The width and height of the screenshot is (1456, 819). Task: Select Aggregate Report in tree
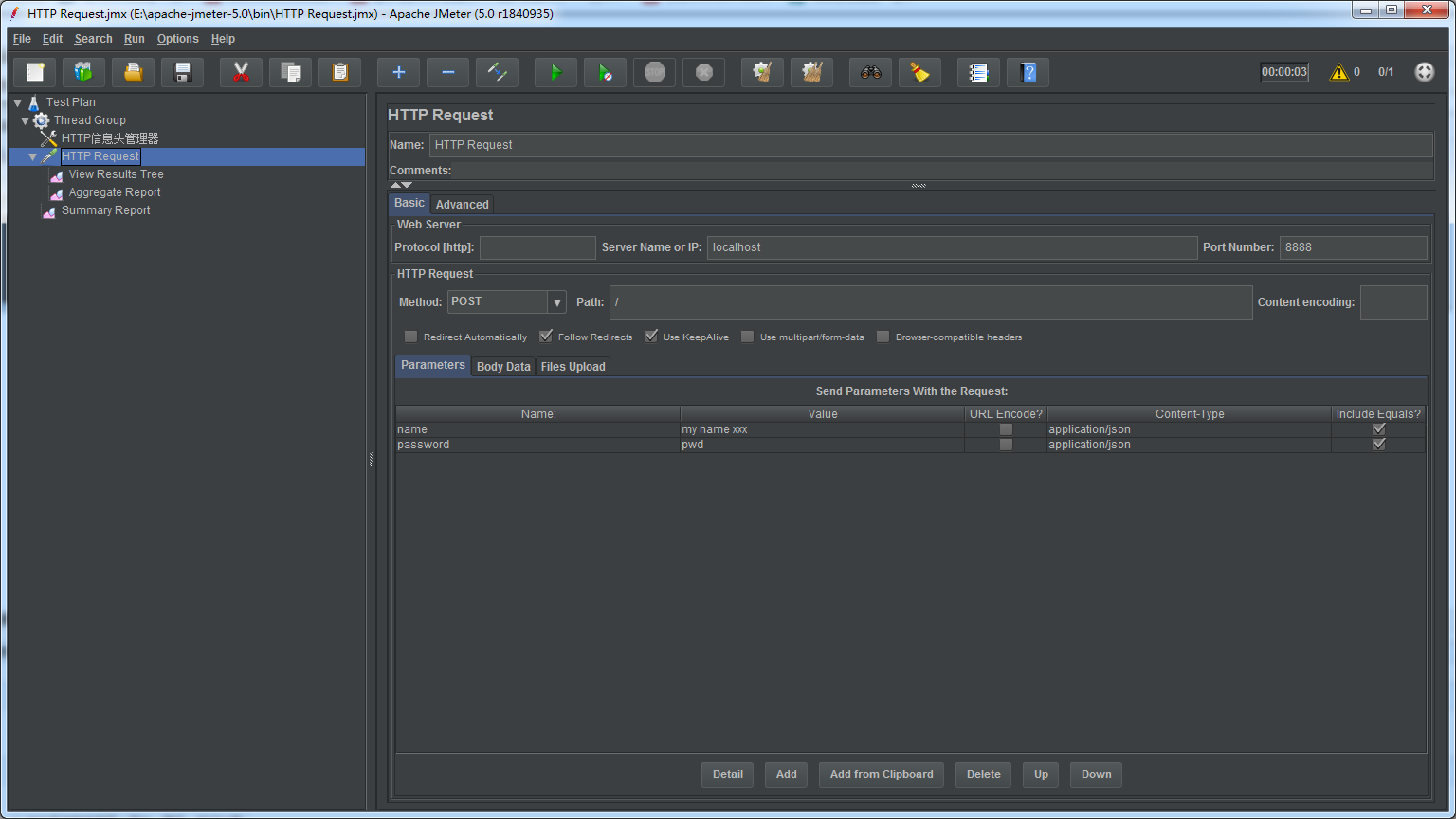[115, 192]
